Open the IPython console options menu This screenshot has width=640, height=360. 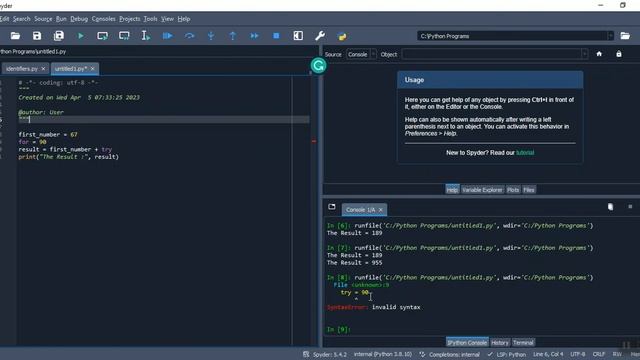pyautogui.click(x=630, y=207)
